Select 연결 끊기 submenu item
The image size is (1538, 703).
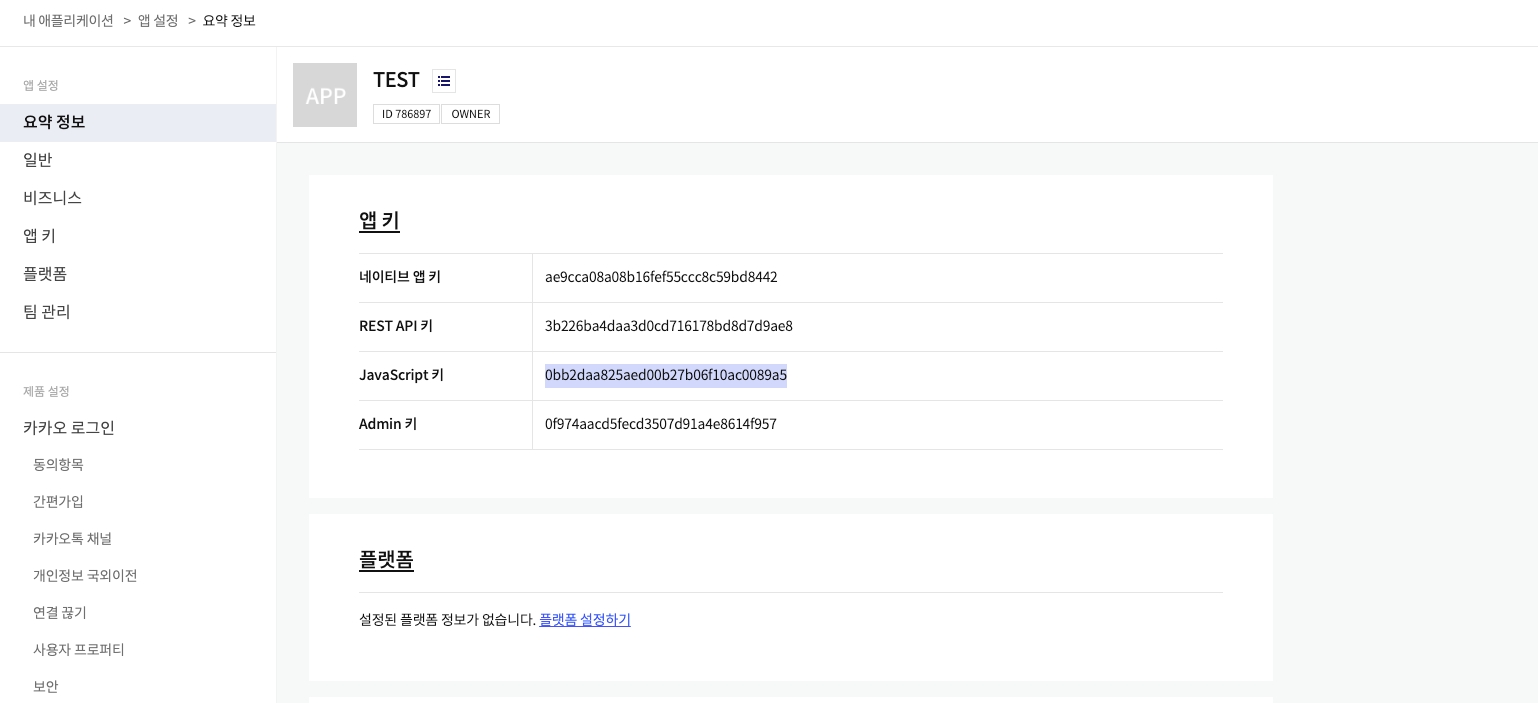click(x=60, y=613)
